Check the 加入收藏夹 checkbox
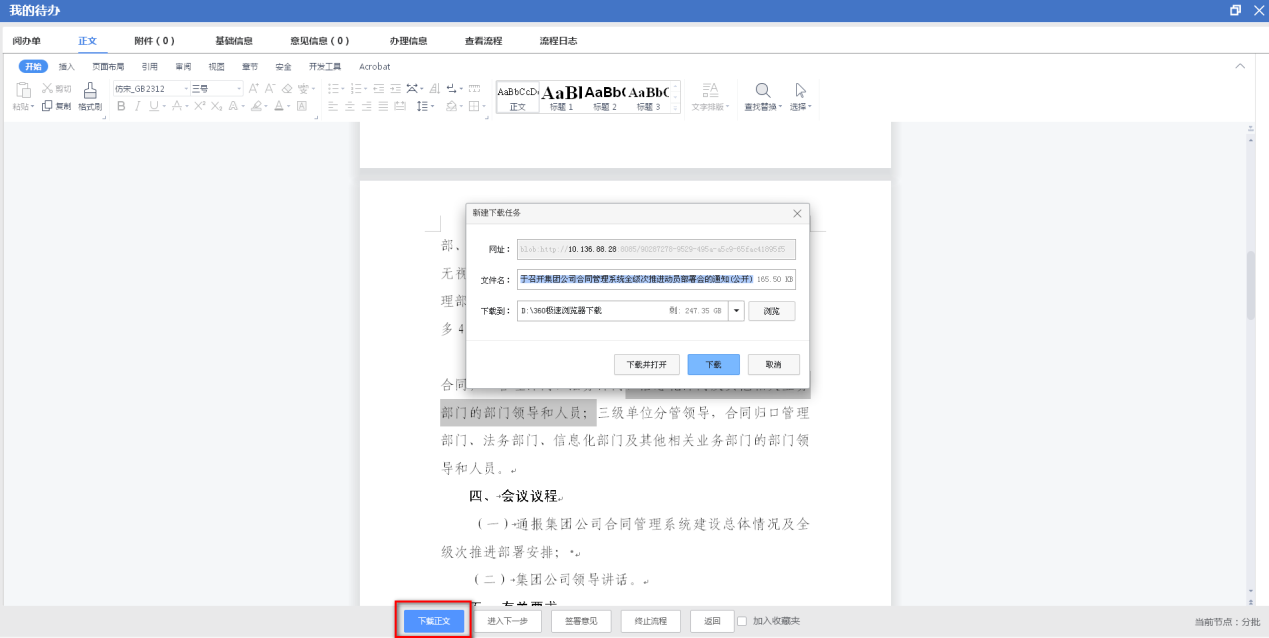This screenshot has height=638, width=1269. pos(742,621)
